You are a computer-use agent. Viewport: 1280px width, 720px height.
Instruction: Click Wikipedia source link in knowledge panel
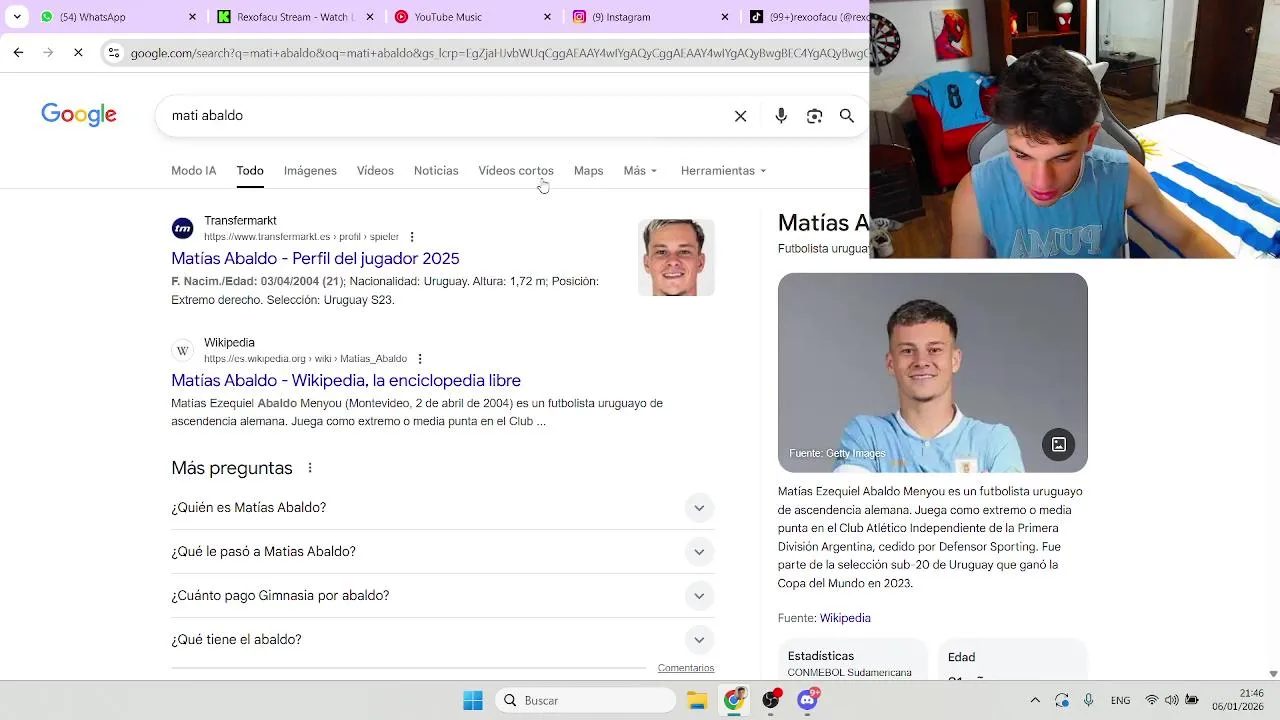click(x=845, y=618)
